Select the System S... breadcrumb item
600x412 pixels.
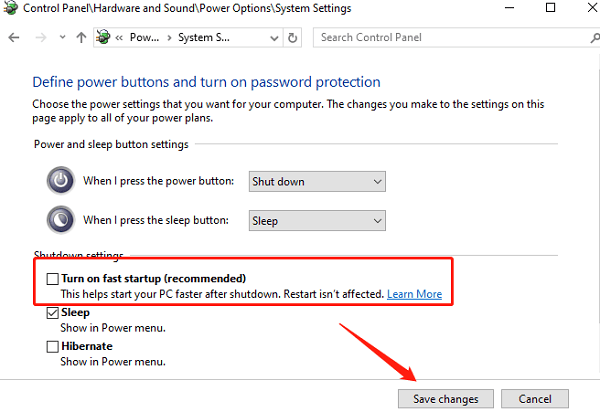[204, 37]
